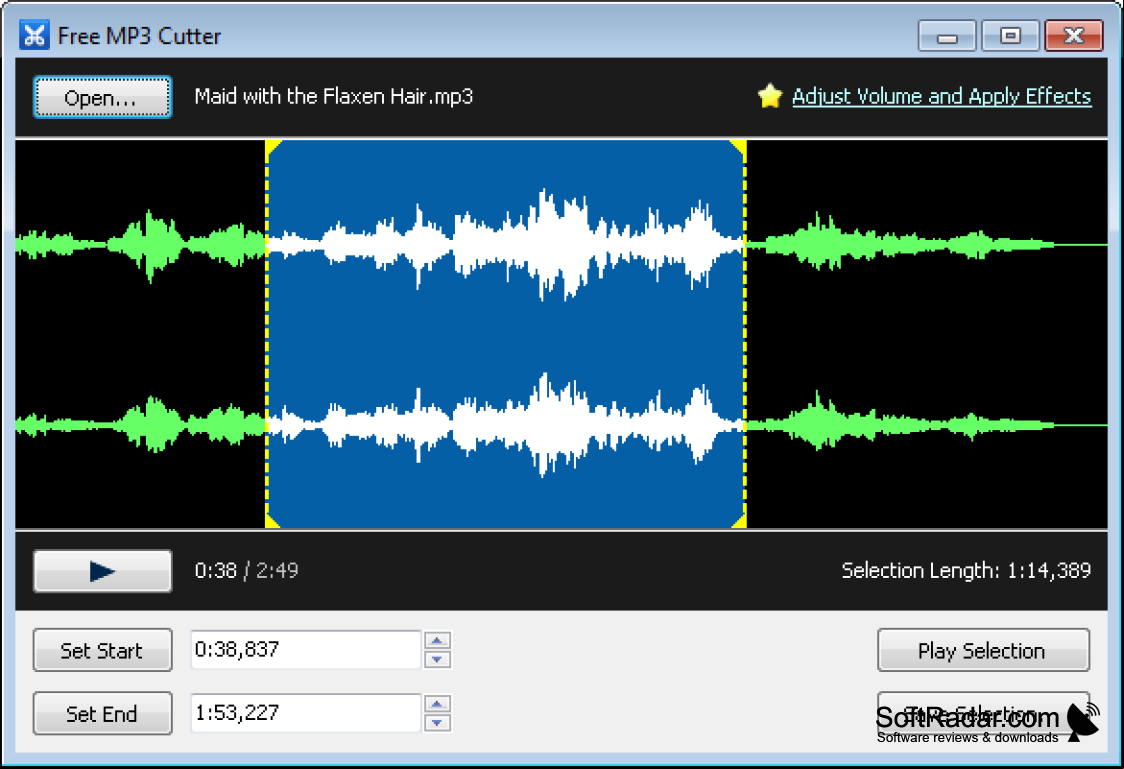
Task: Decrease start time with down arrow
Action: pyautogui.click(x=437, y=660)
